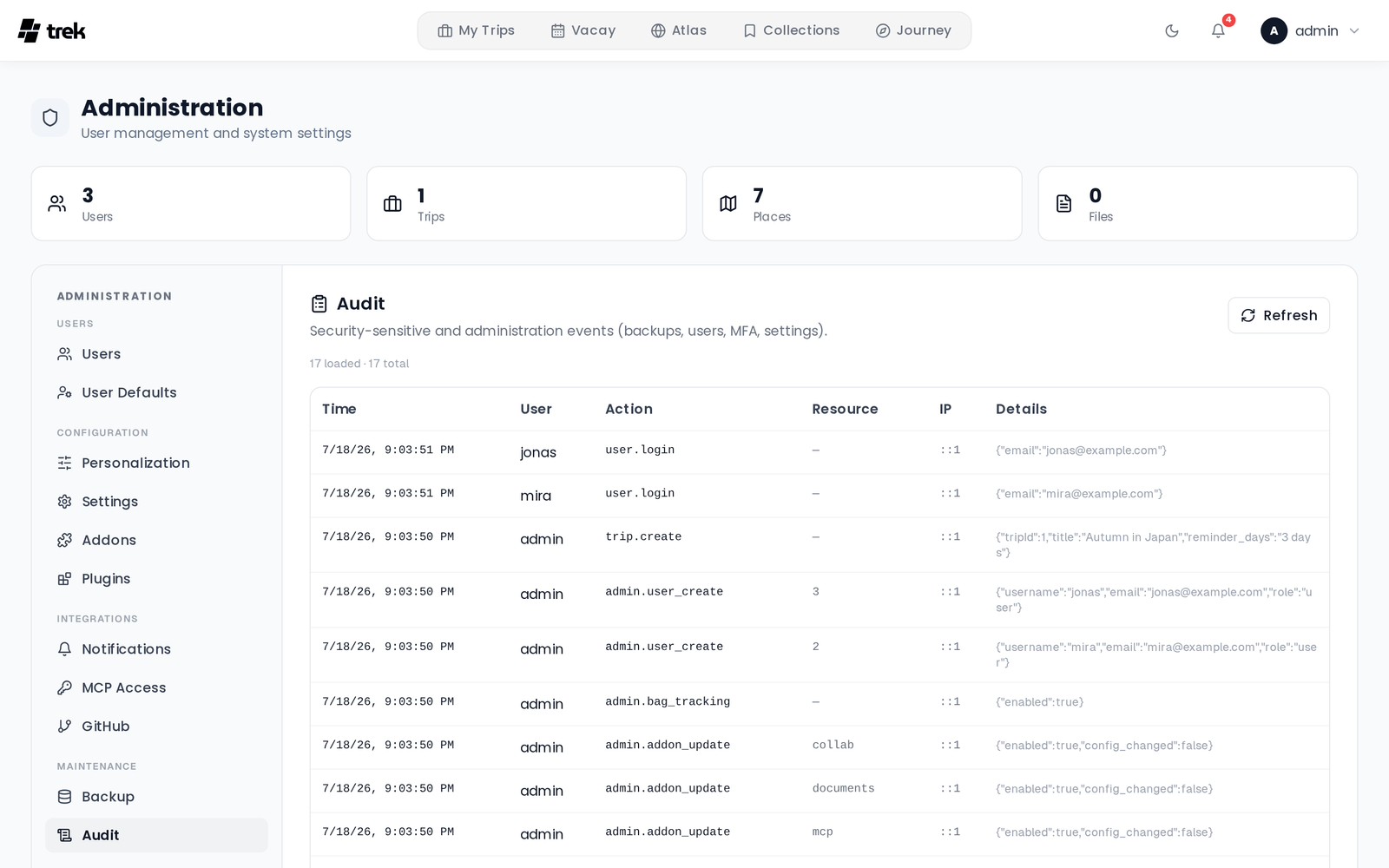Click the Refresh audit button

coord(1279,315)
